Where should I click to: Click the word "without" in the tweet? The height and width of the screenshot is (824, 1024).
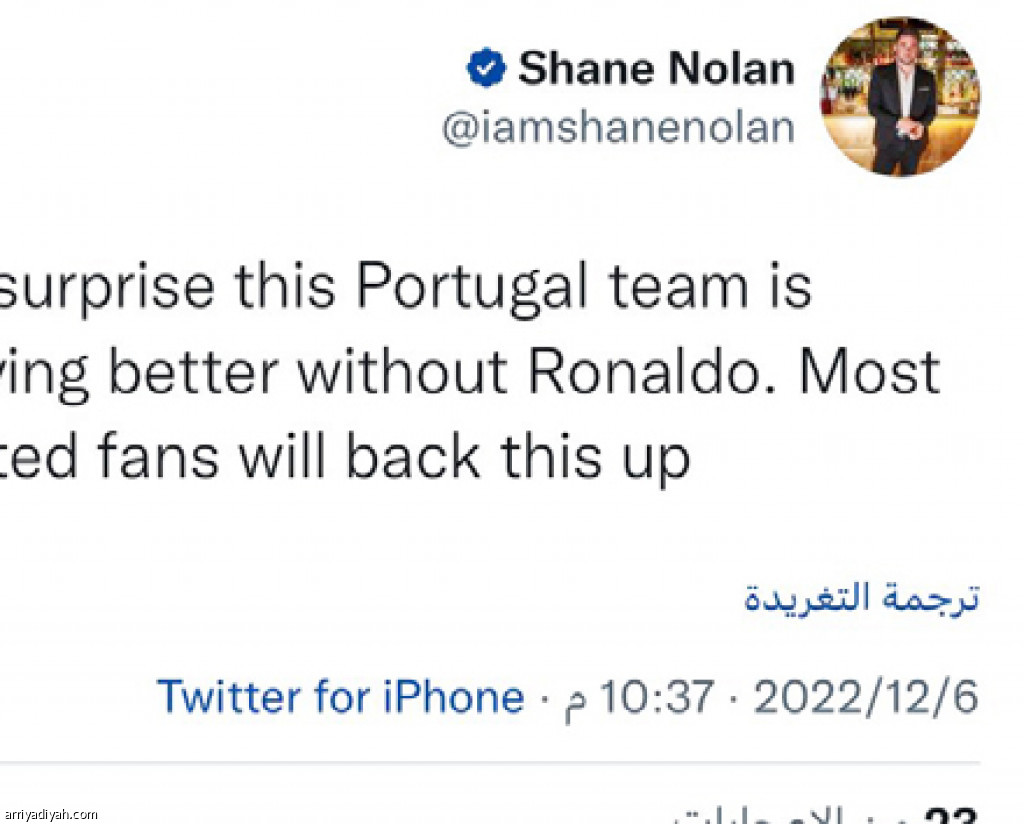click(x=403, y=373)
